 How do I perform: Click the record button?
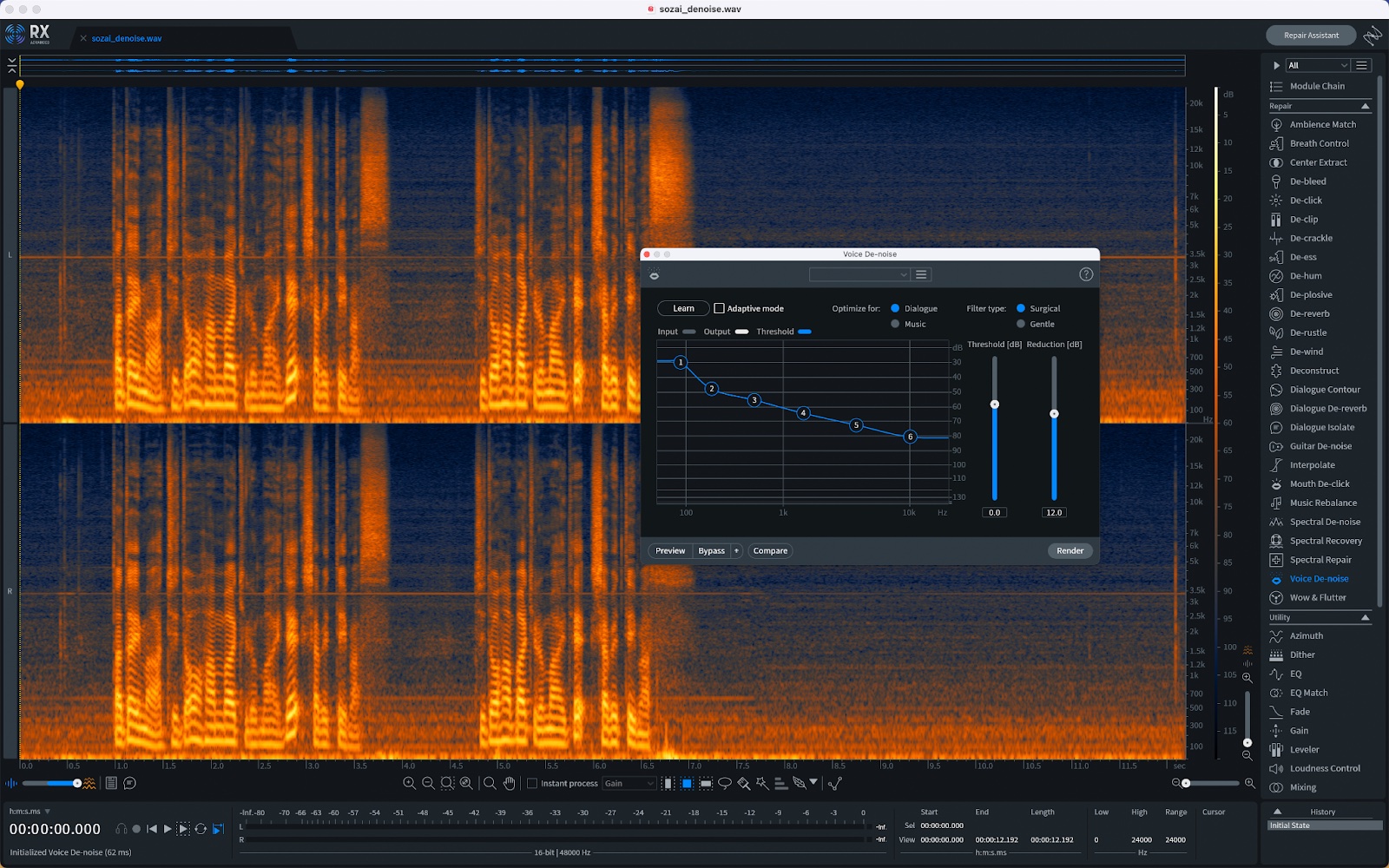136,829
